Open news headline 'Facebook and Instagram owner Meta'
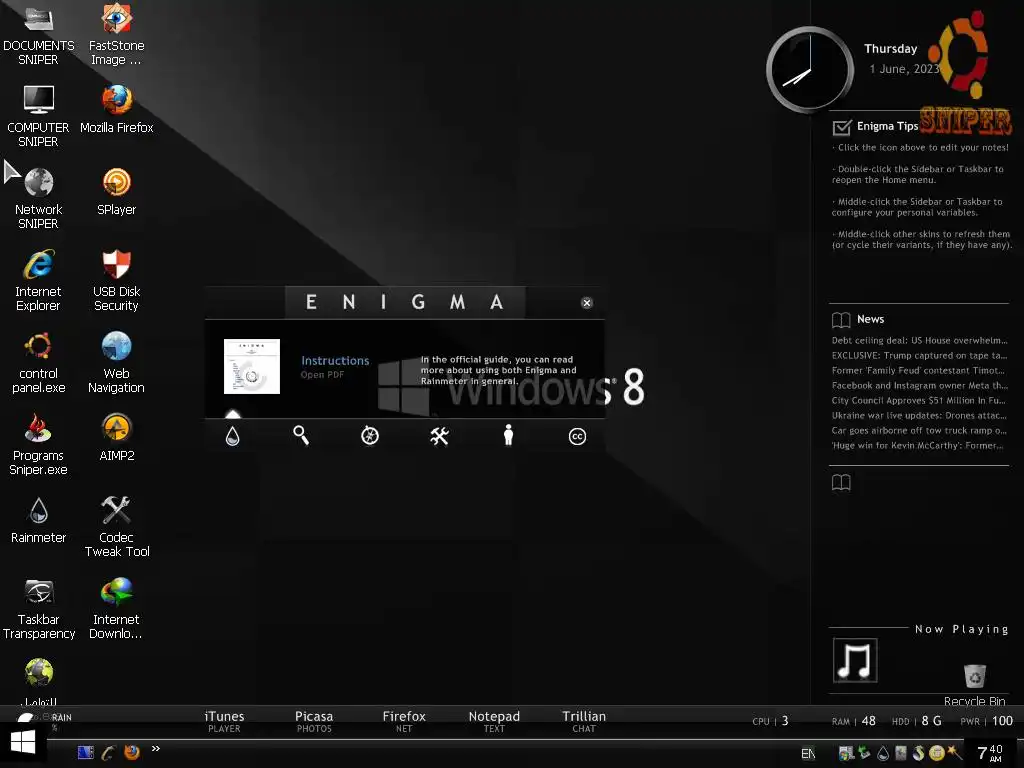 [x=920, y=385]
